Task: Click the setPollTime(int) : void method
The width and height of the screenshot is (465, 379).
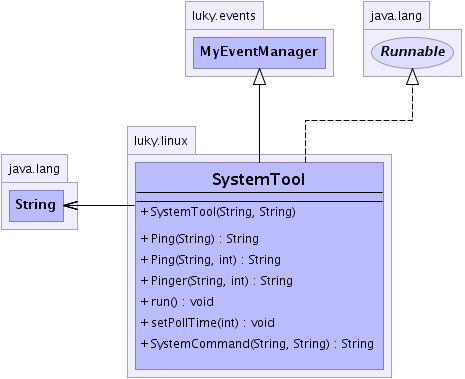Action: pyautogui.click(x=208, y=323)
